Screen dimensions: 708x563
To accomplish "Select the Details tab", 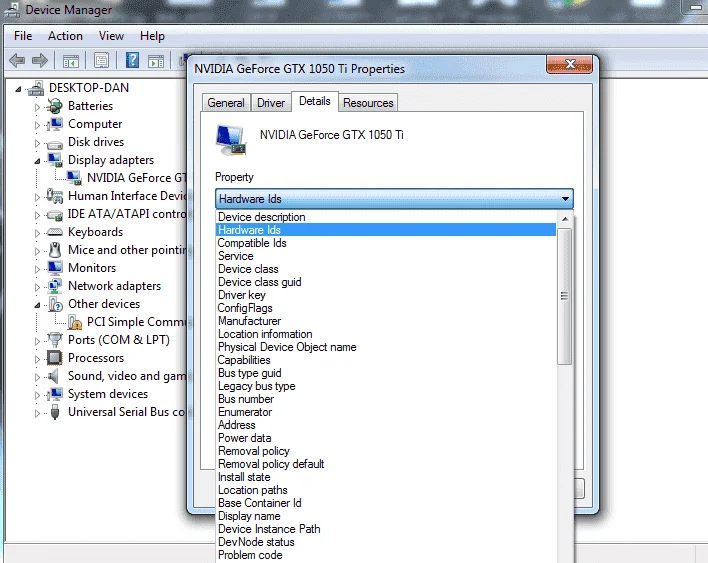I will pos(315,101).
